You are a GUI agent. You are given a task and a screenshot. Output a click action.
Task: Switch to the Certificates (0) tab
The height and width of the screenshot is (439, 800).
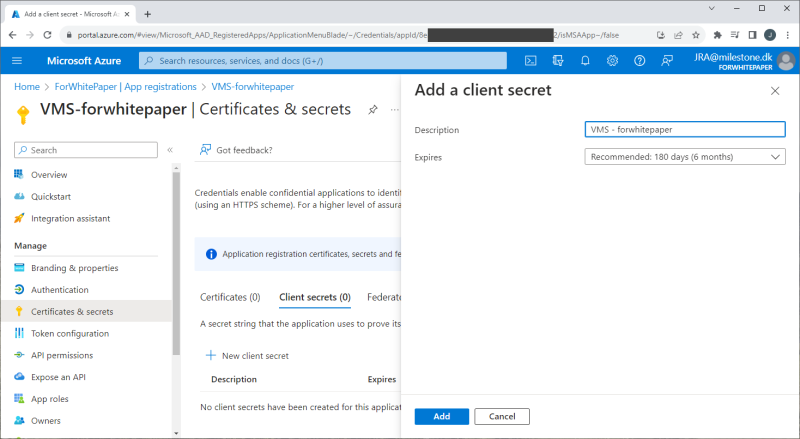pos(230,297)
